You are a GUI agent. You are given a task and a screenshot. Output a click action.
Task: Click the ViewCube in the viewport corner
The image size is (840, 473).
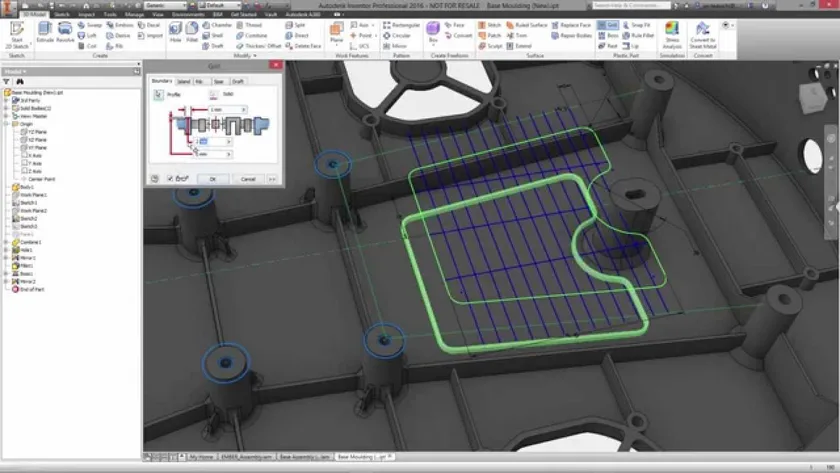click(x=813, y=96)
